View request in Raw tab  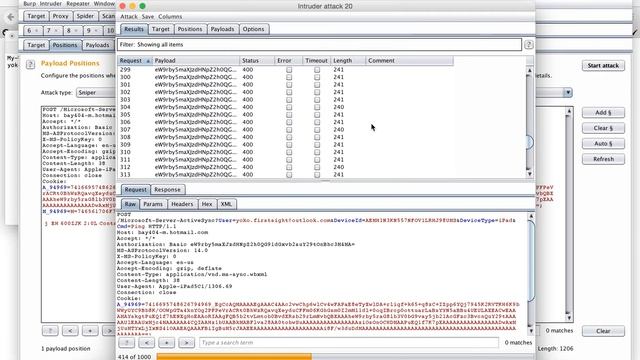(130, 204)
